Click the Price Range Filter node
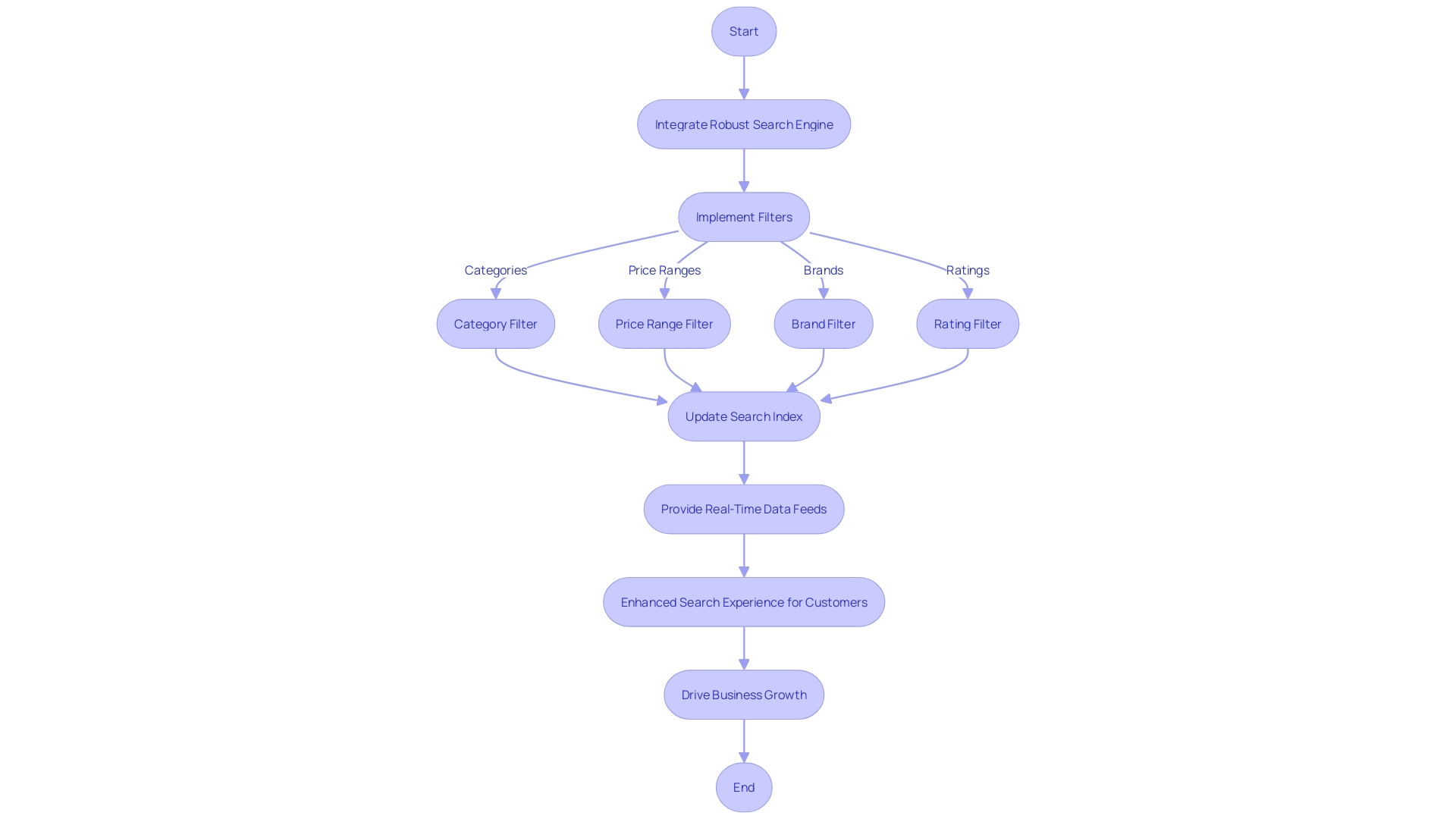The height and width of the screenshot is (819, 1456). (x=664, y=323)
